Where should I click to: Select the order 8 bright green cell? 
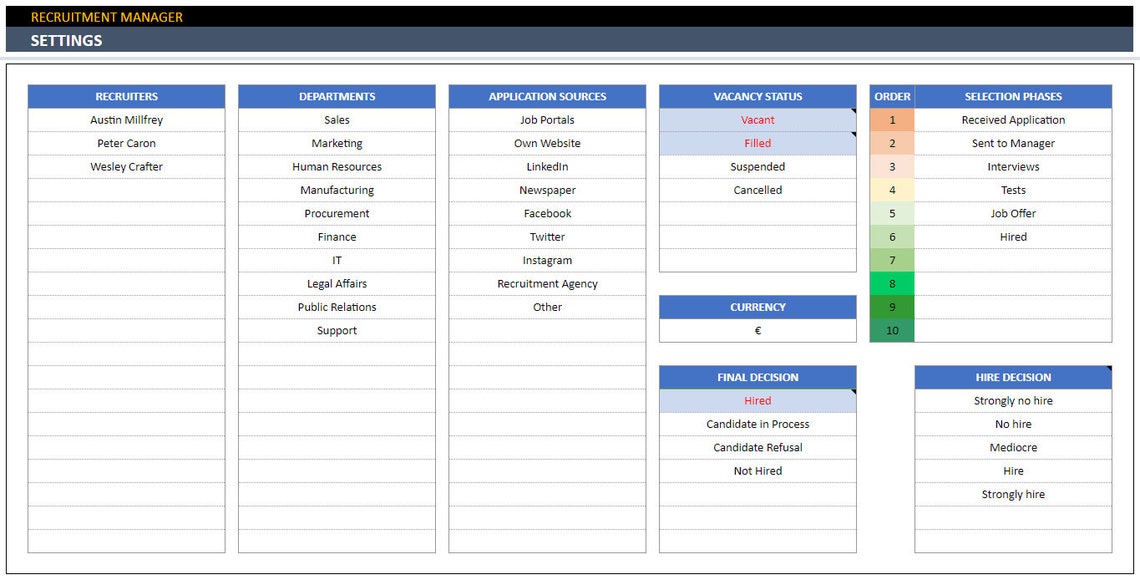892,283
